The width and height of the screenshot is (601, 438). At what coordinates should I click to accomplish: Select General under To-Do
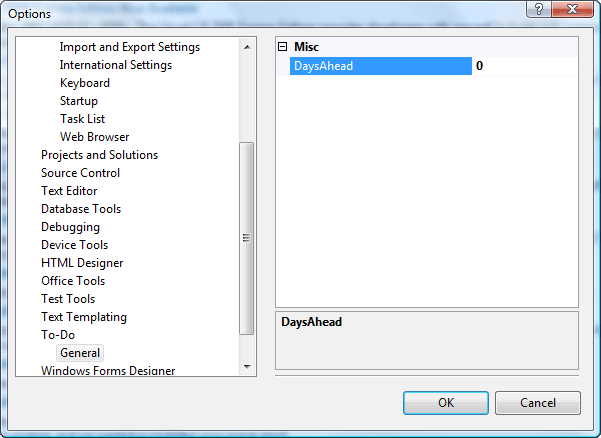click(x=80, y=353)
